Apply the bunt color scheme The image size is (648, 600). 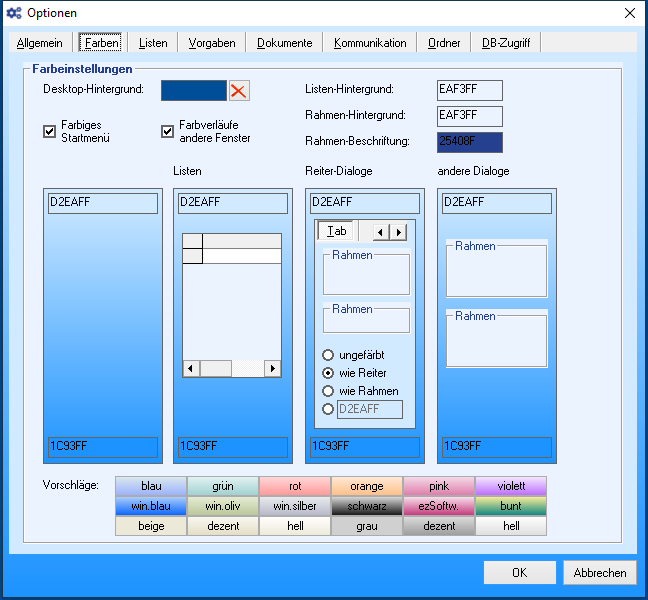pos(511,506)
